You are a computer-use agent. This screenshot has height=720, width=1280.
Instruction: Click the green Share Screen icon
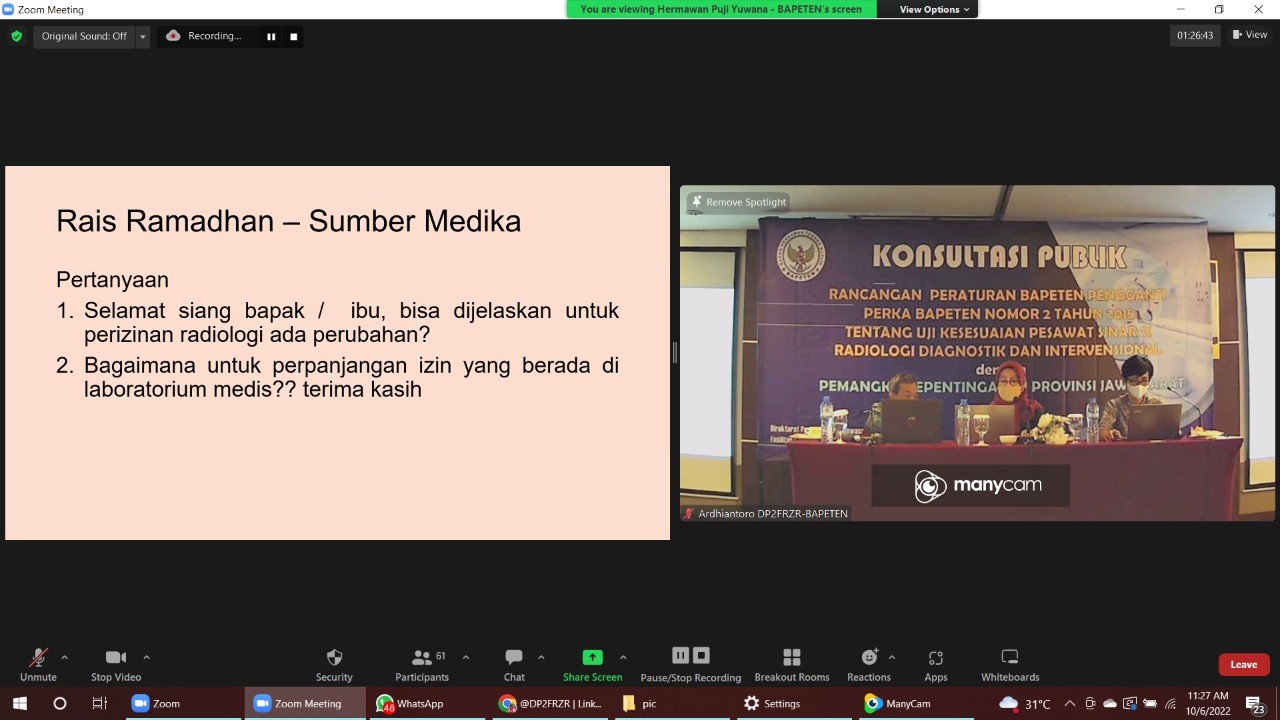[592, 657]
